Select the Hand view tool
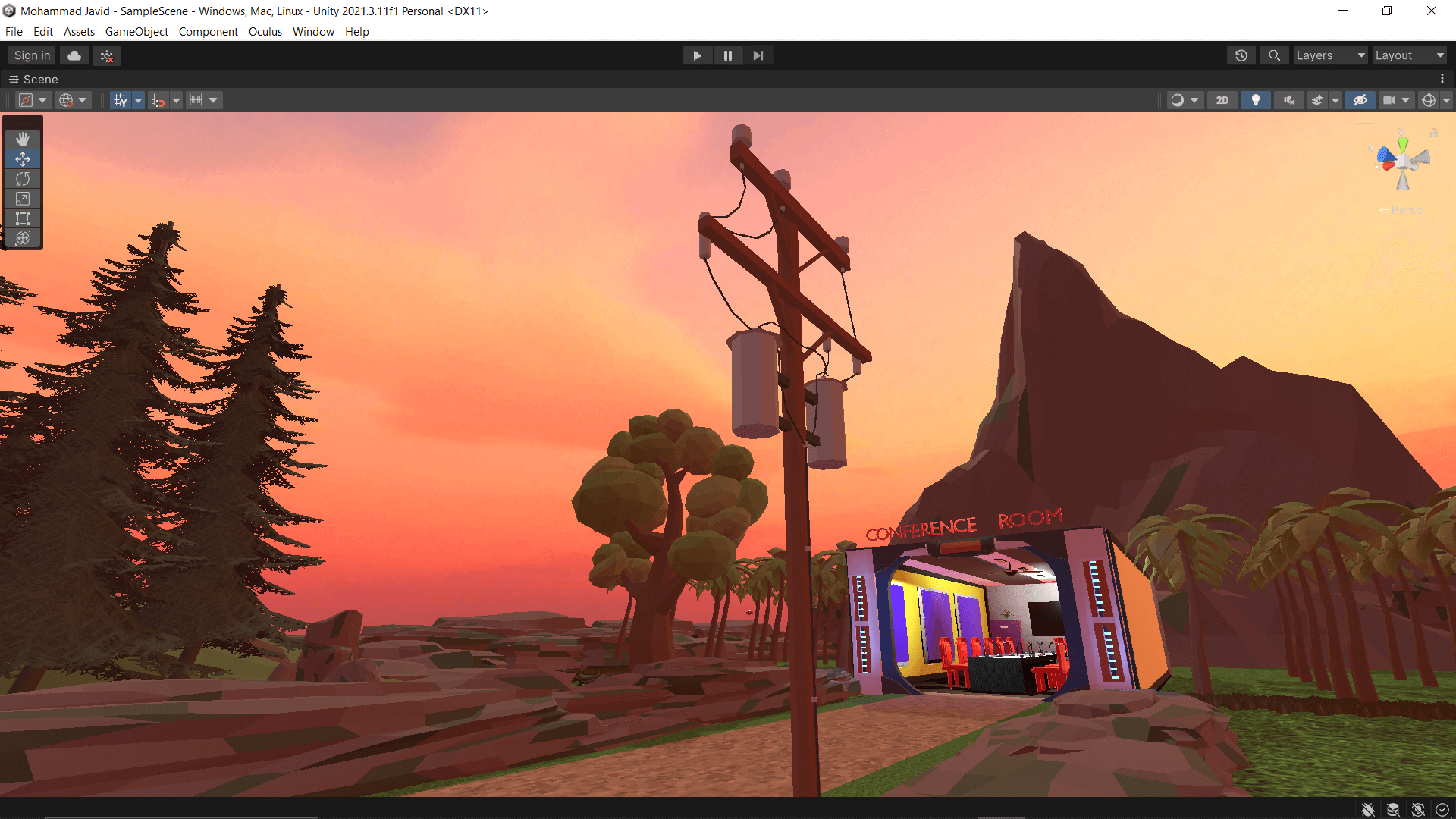Screen dimensions: 1456x819 click(23, 139)
